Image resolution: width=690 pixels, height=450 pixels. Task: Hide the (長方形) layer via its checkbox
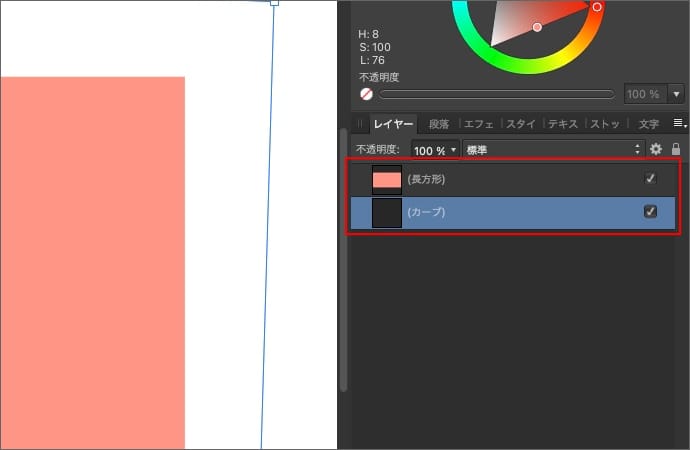click(651, 179)
